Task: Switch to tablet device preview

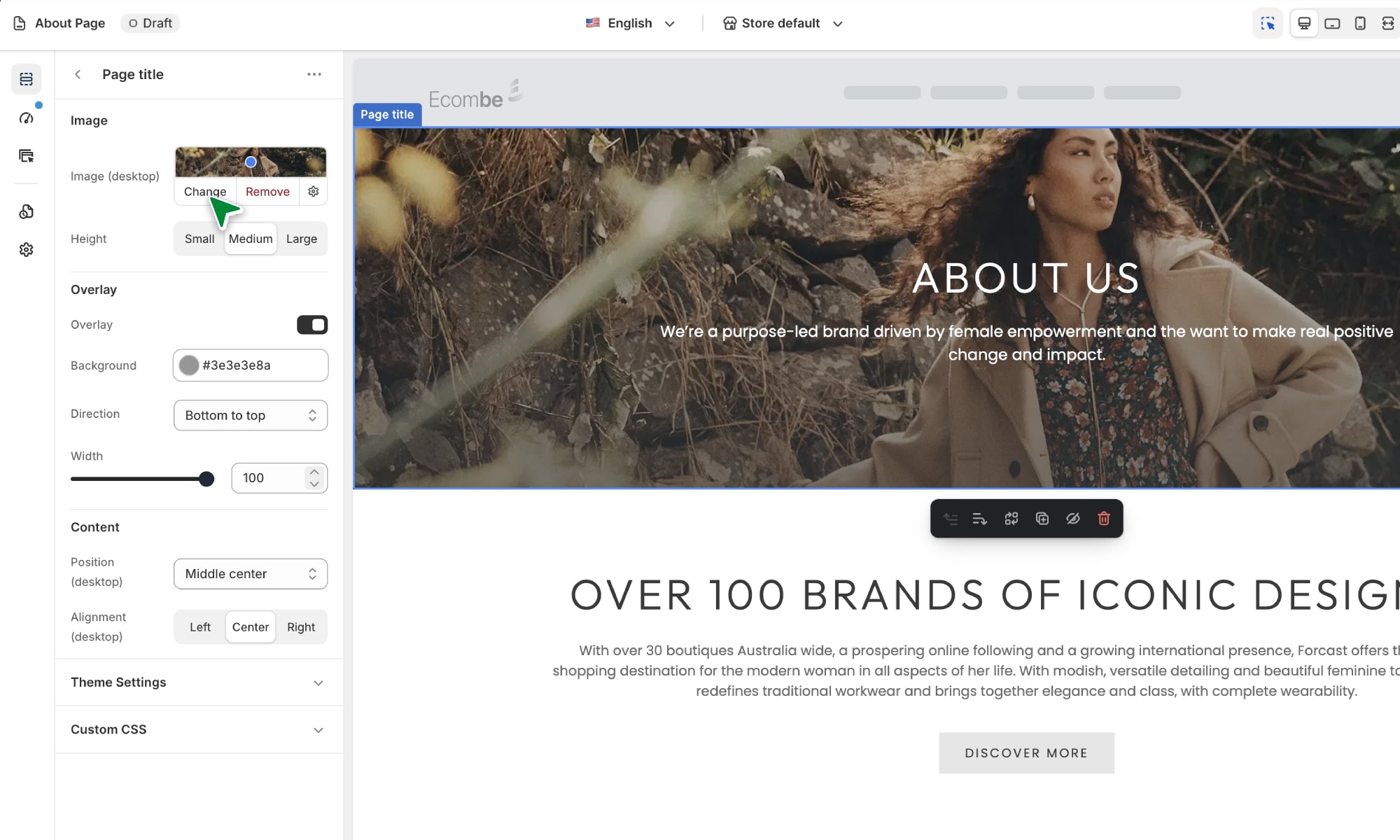Action: 1332,23
